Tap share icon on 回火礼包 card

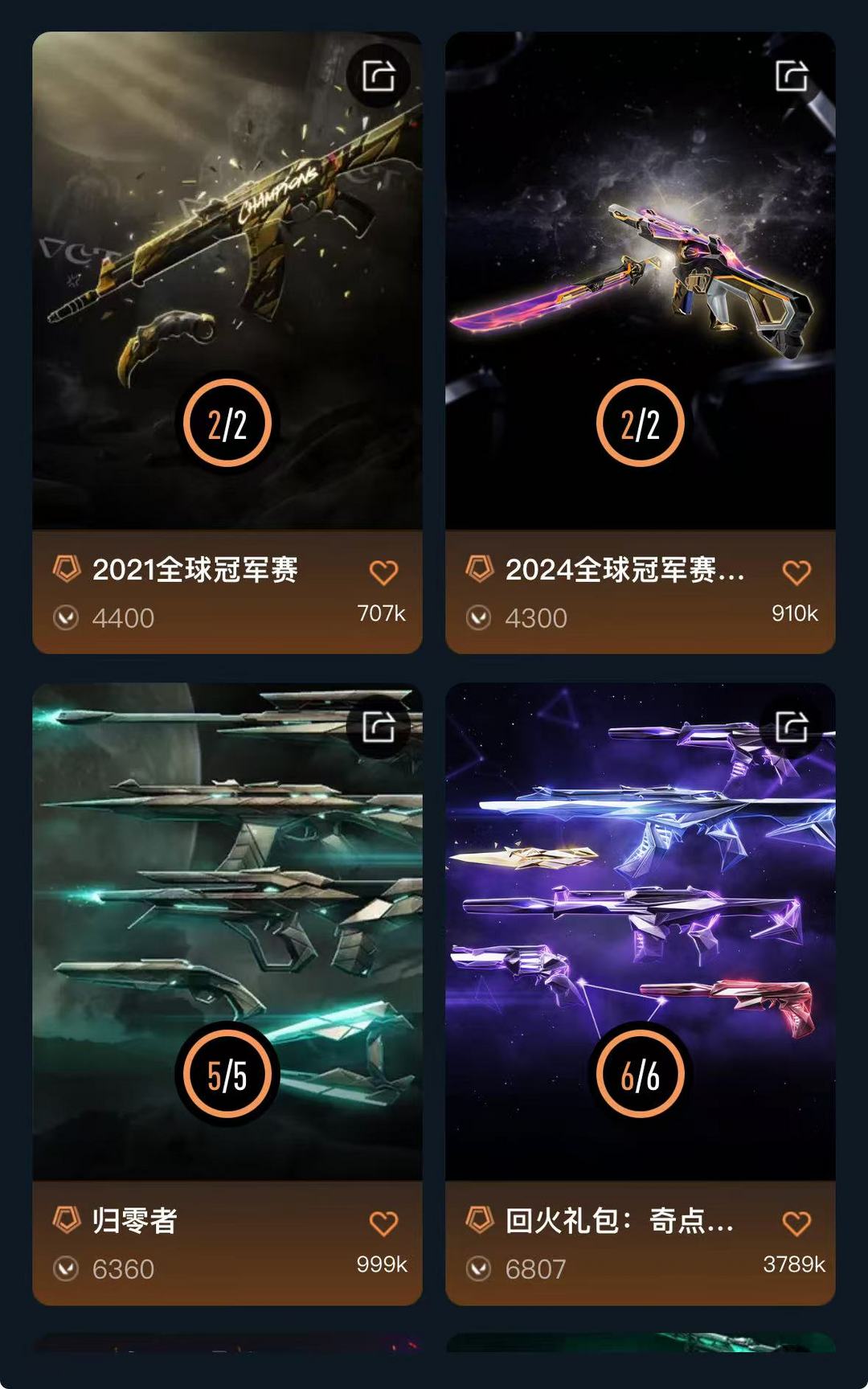(x=792, y=727)
